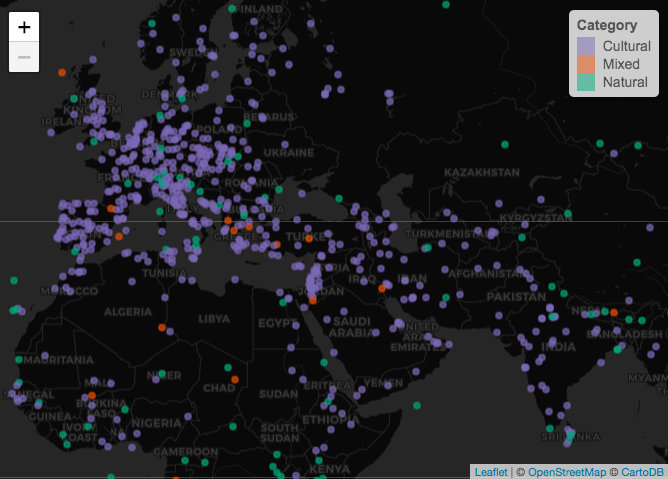Select the green Natural marker above Kazakhstan label
The height and width of the screenshot is (479, 668).
[503, 145]
